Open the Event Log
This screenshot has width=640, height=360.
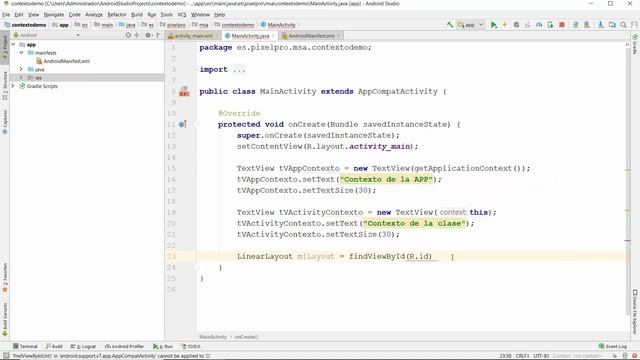pyautogui.click(x=613, y=346)
